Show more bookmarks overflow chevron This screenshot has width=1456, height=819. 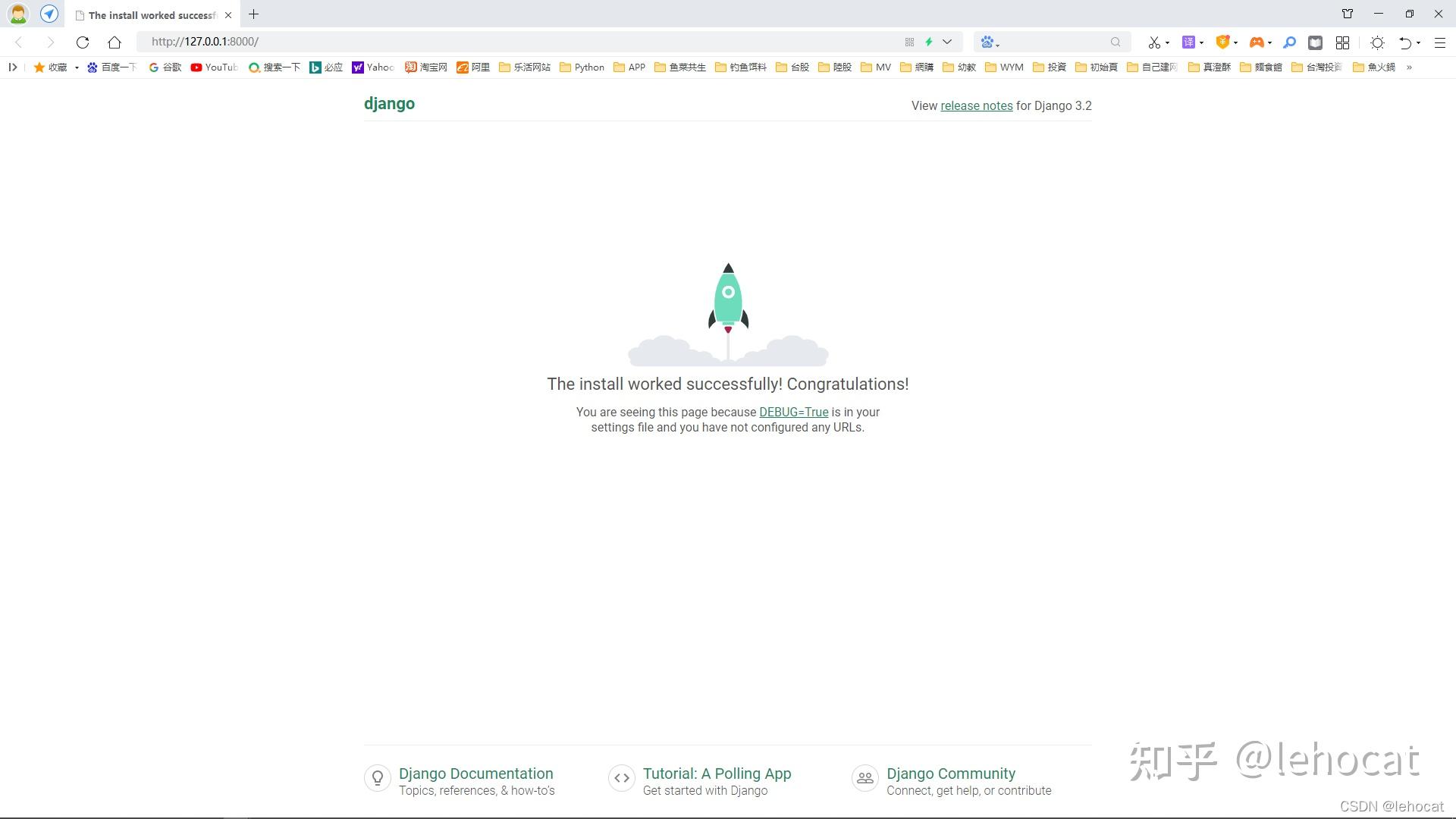click(x=1409, y=67)
